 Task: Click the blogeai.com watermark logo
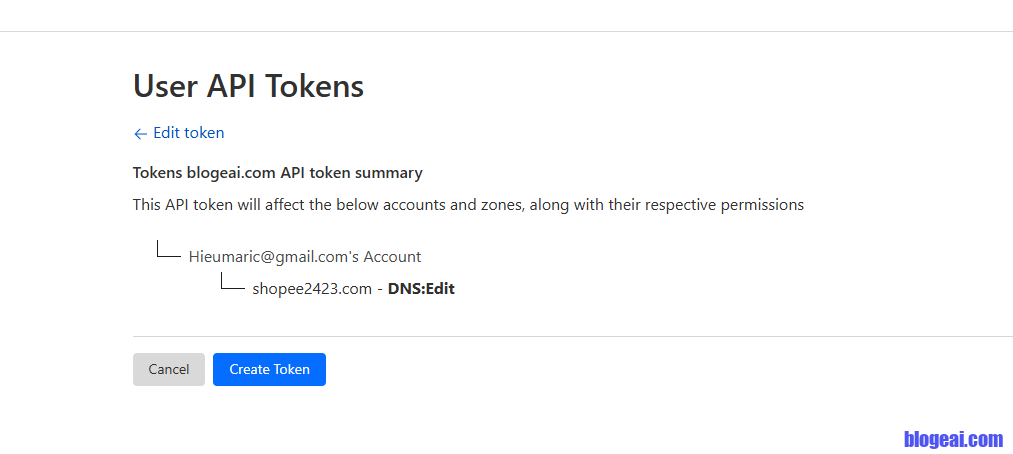(953, 439)
